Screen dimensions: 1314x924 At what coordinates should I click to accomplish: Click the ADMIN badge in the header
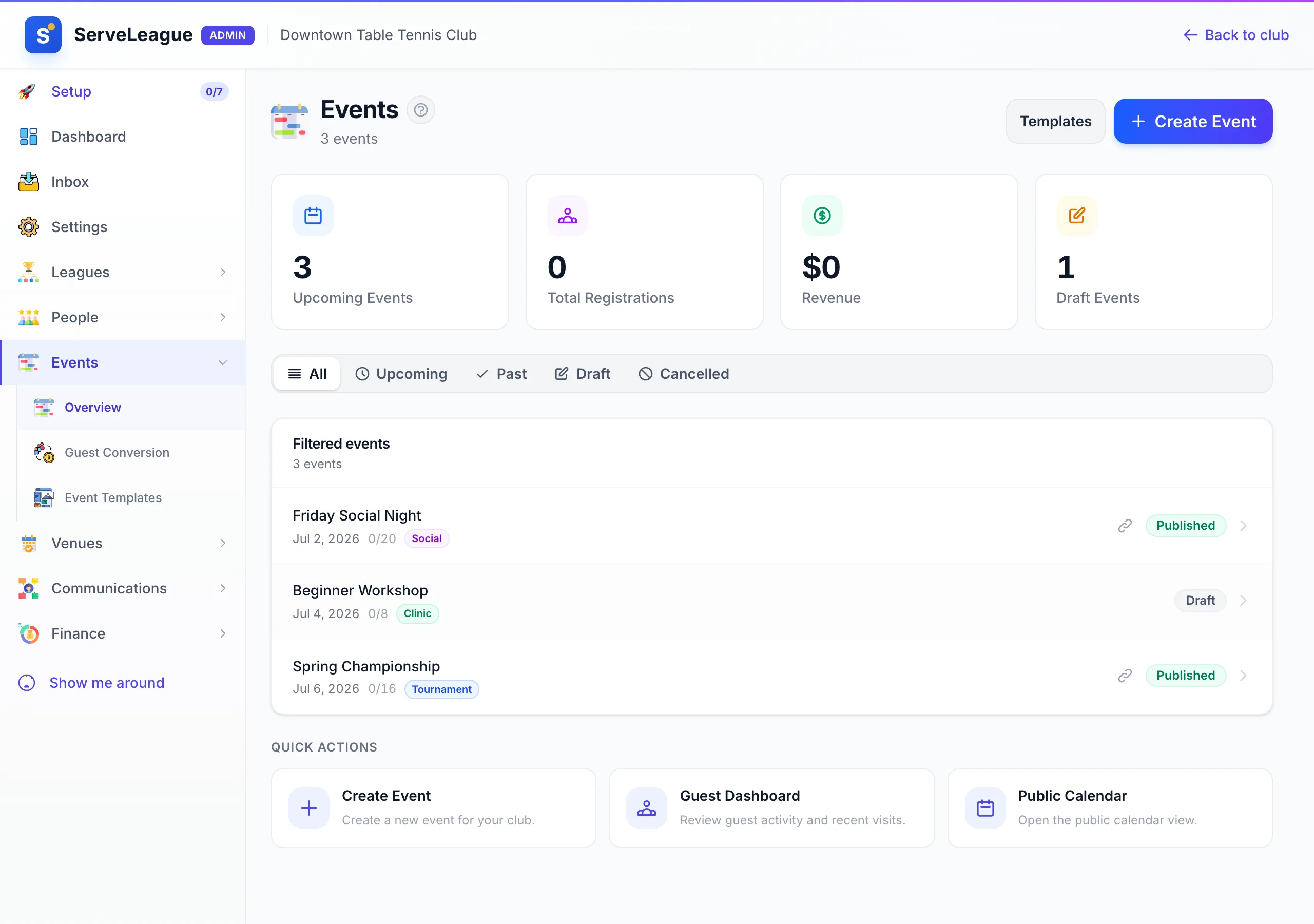coord(228,35)
